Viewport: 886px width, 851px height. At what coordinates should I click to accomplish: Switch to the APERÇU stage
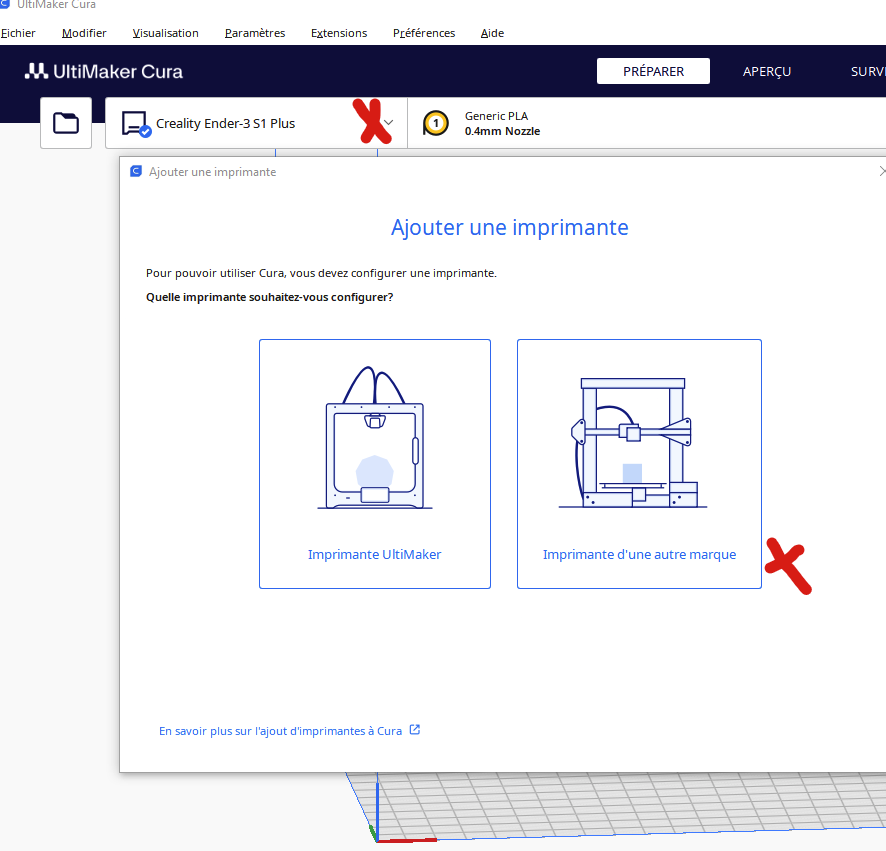pos(767,71)
